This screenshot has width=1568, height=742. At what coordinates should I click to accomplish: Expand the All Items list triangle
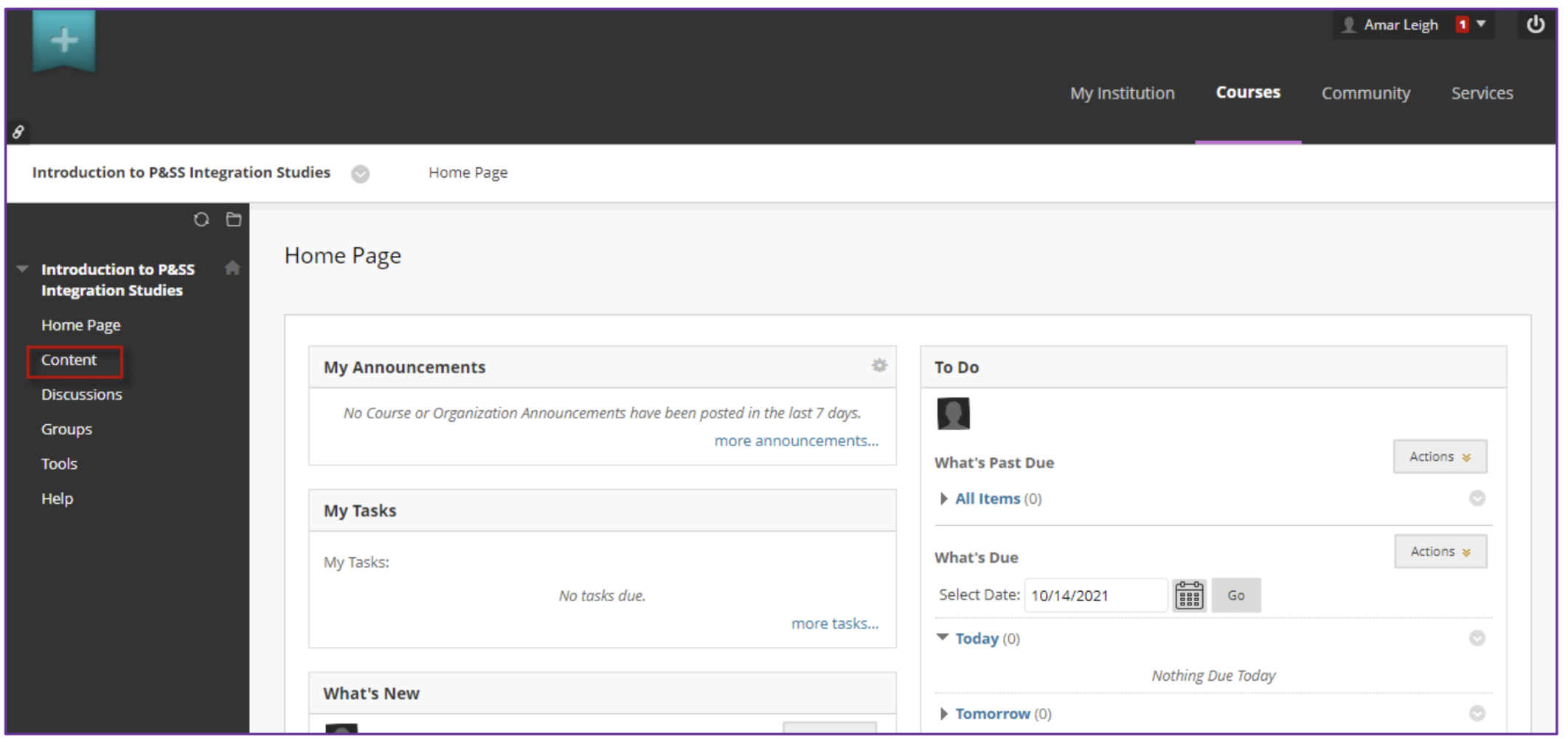coord(943,499)
